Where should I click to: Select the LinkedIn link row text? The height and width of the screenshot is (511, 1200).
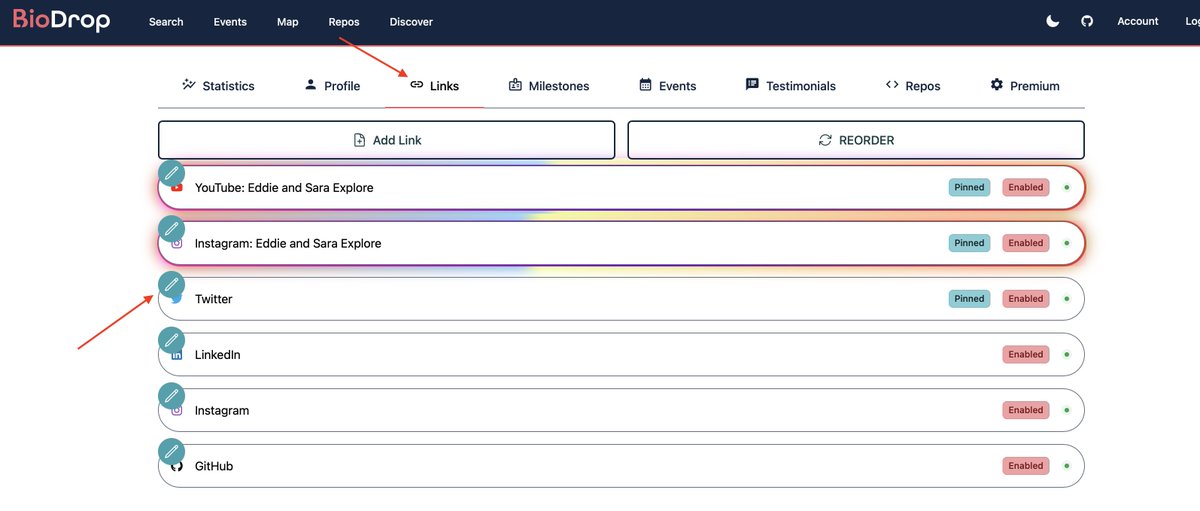(217, 355)
